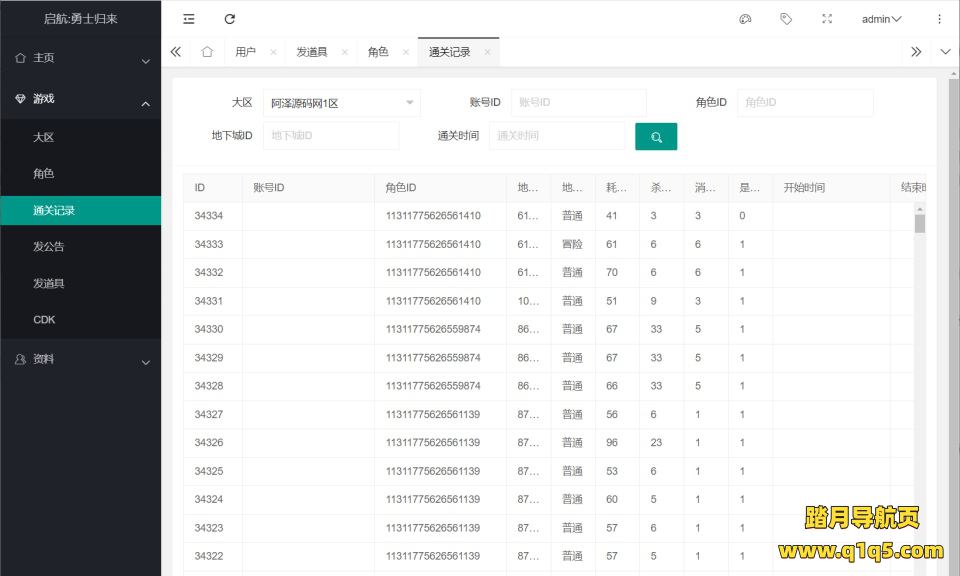The height and width of the screenshot is (576, 960).
Task: Switch to the 发道具 tab
Action: pos(311,52)
